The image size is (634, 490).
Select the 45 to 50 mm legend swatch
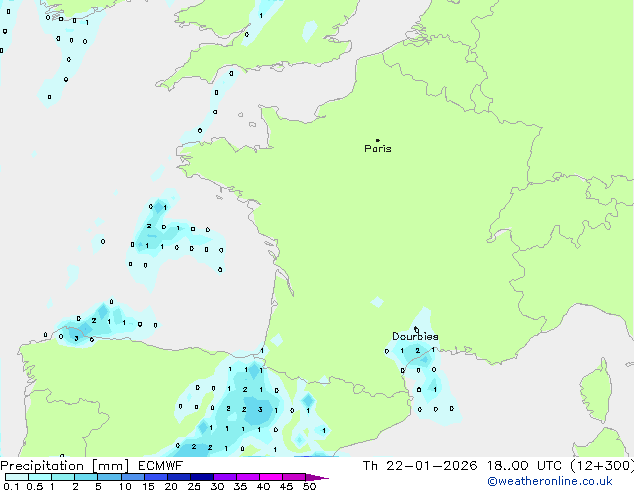[294, 477]
